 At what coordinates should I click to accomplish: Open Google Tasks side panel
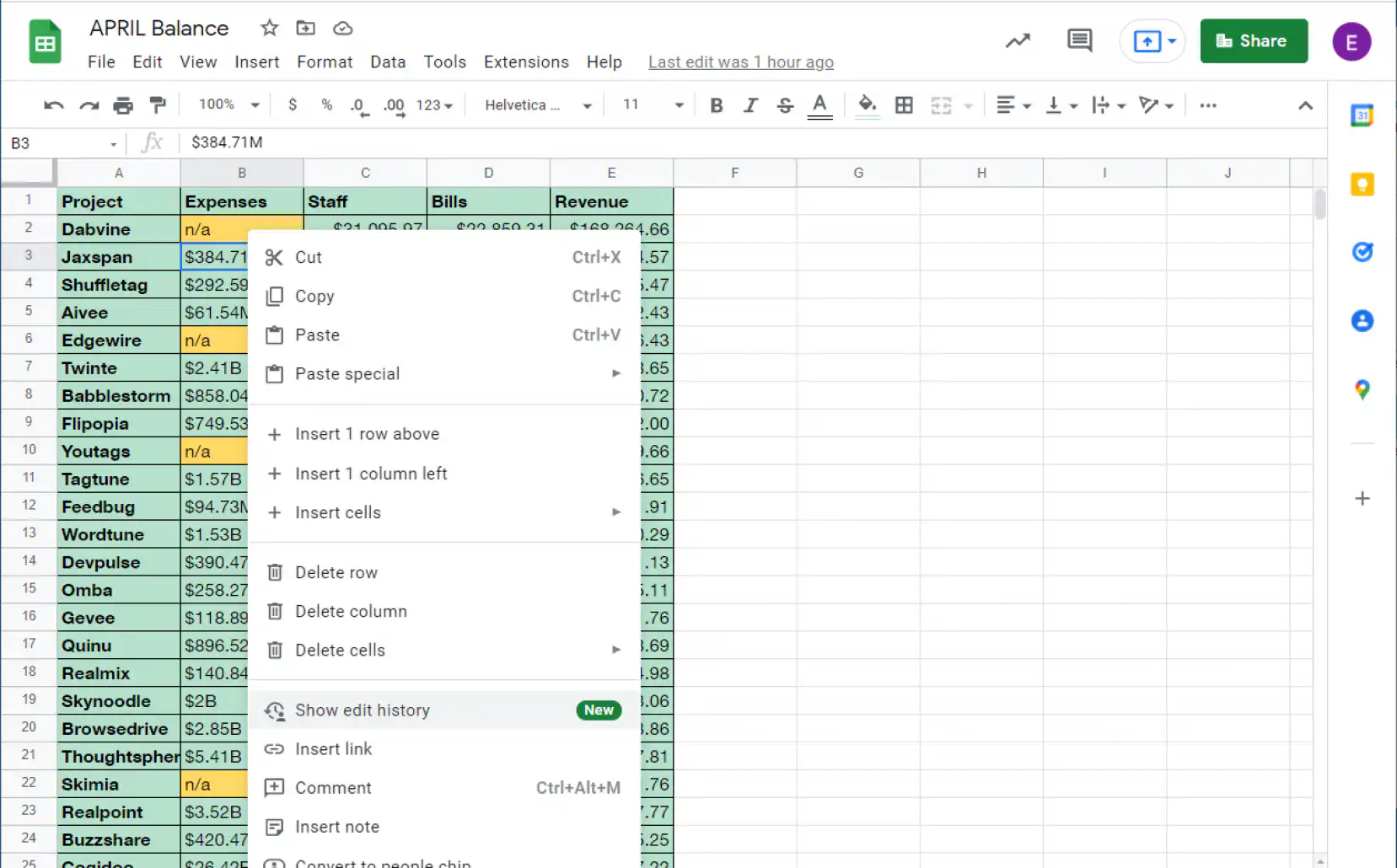point(1362,251)
